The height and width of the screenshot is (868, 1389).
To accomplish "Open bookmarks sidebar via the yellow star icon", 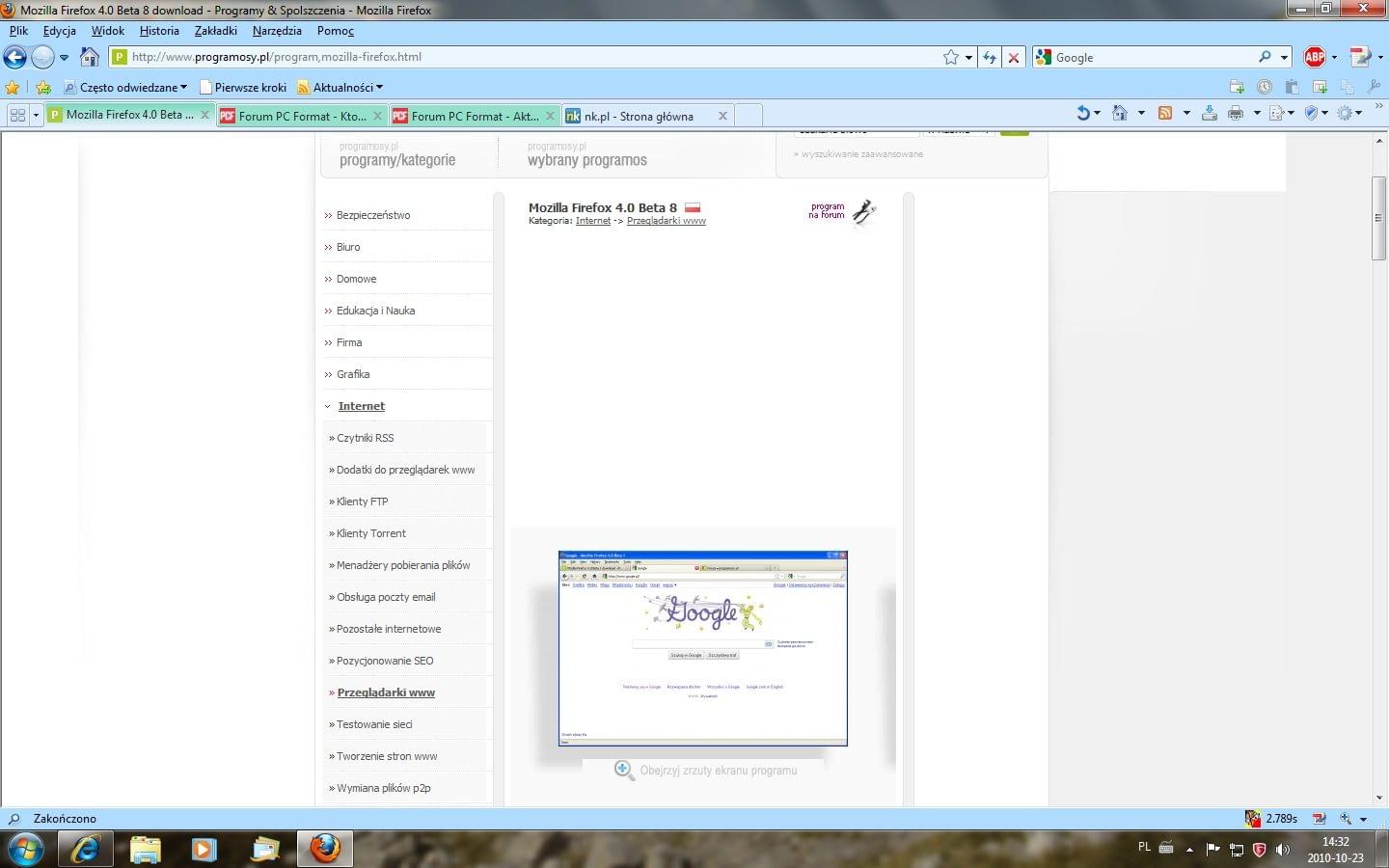I will (12, 87).
